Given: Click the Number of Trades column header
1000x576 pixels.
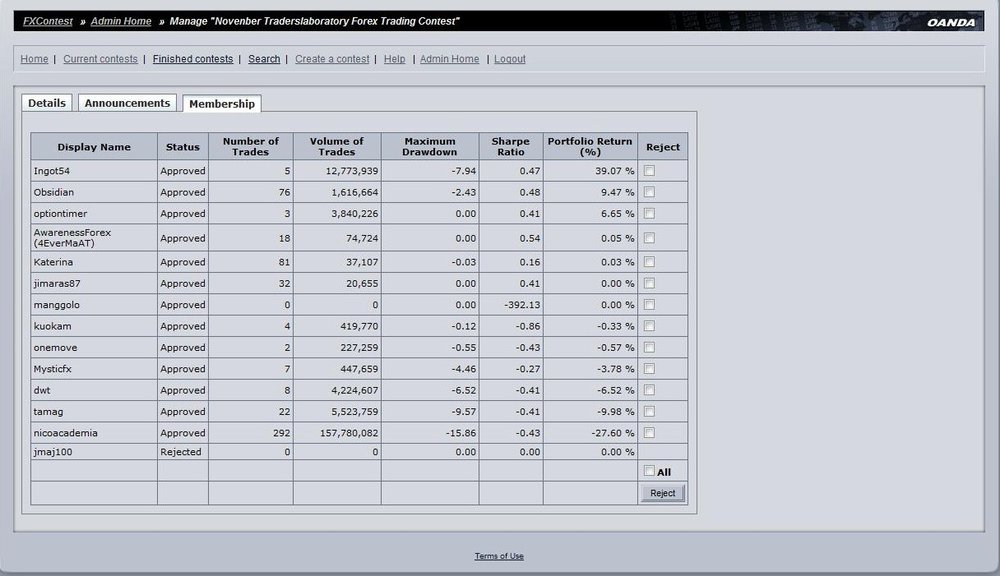Looking at the screenshot, I should [251, 147].
